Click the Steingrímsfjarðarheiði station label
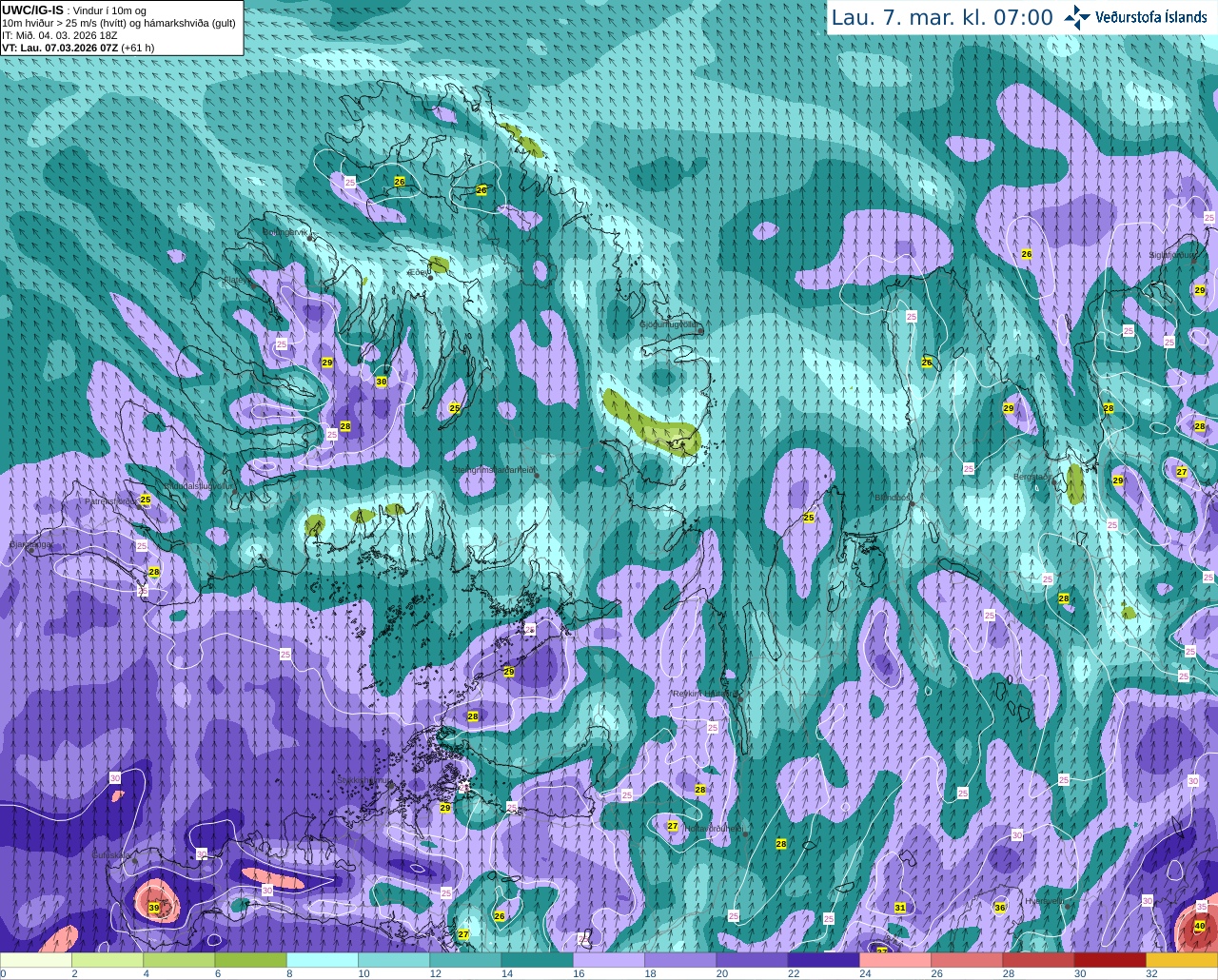 point(493,470)
